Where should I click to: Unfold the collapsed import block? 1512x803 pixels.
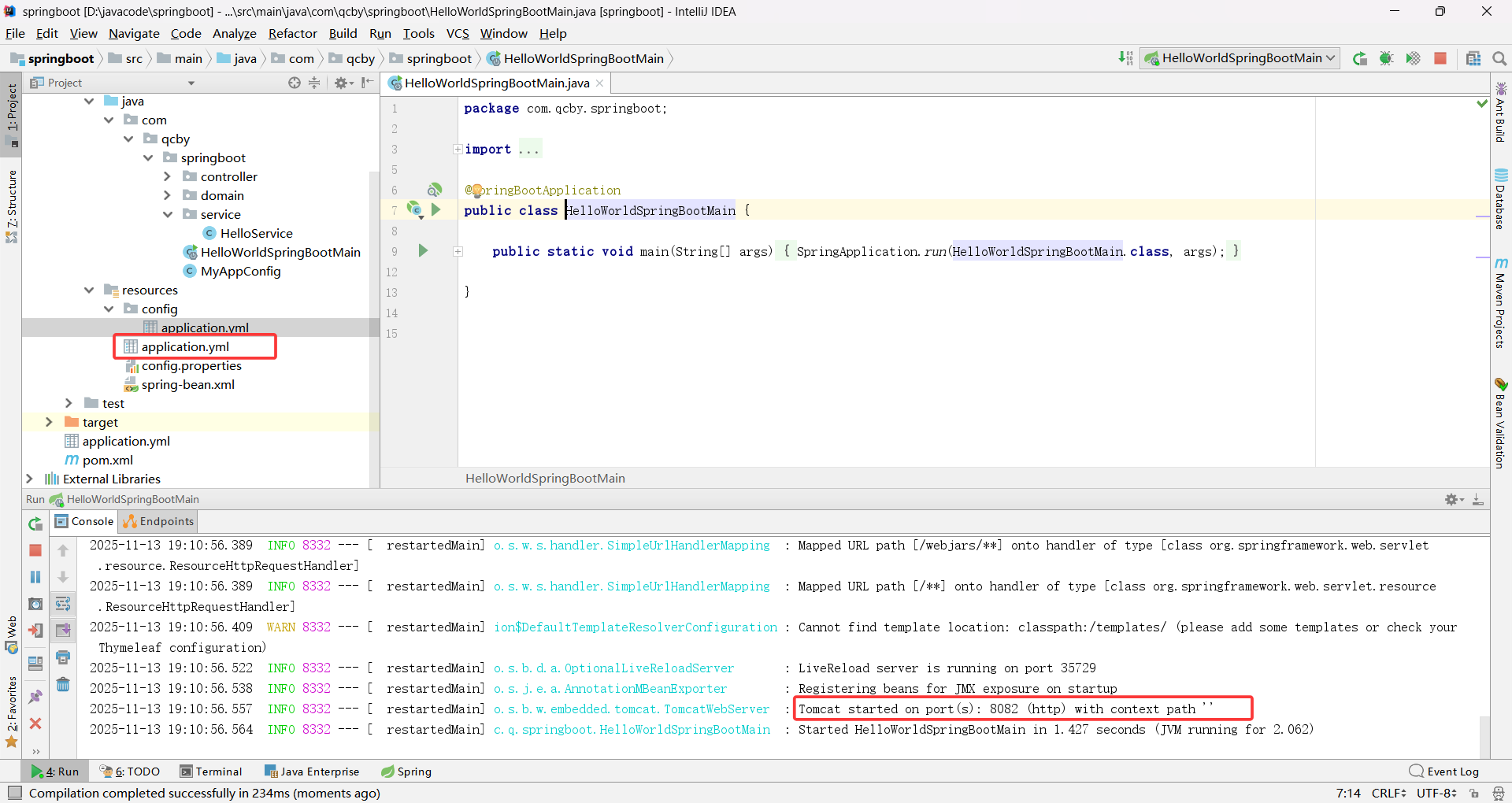[x=458, y=149]
